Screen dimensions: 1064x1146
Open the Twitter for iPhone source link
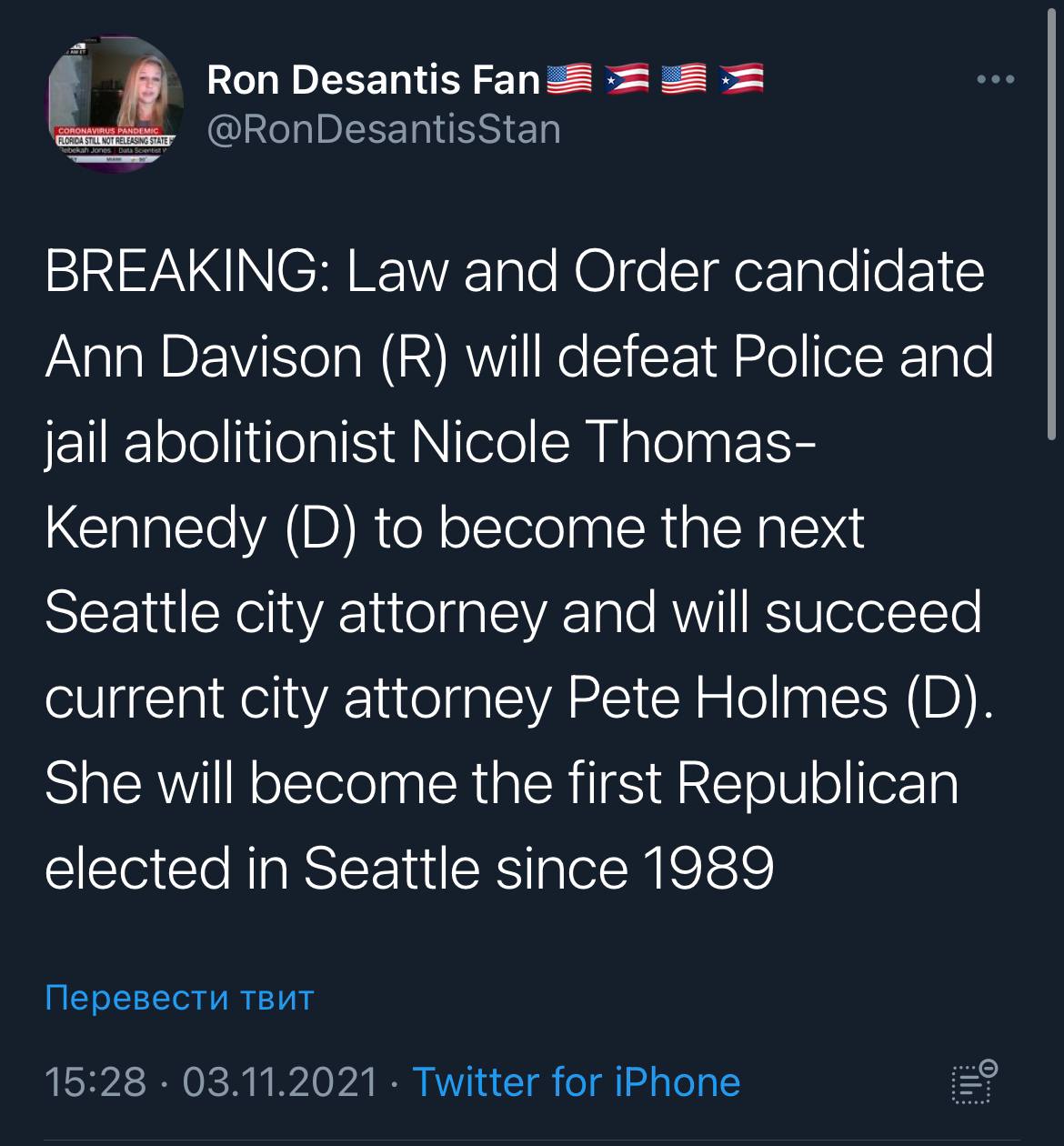pyautogui.click(x=576, y=1081)
